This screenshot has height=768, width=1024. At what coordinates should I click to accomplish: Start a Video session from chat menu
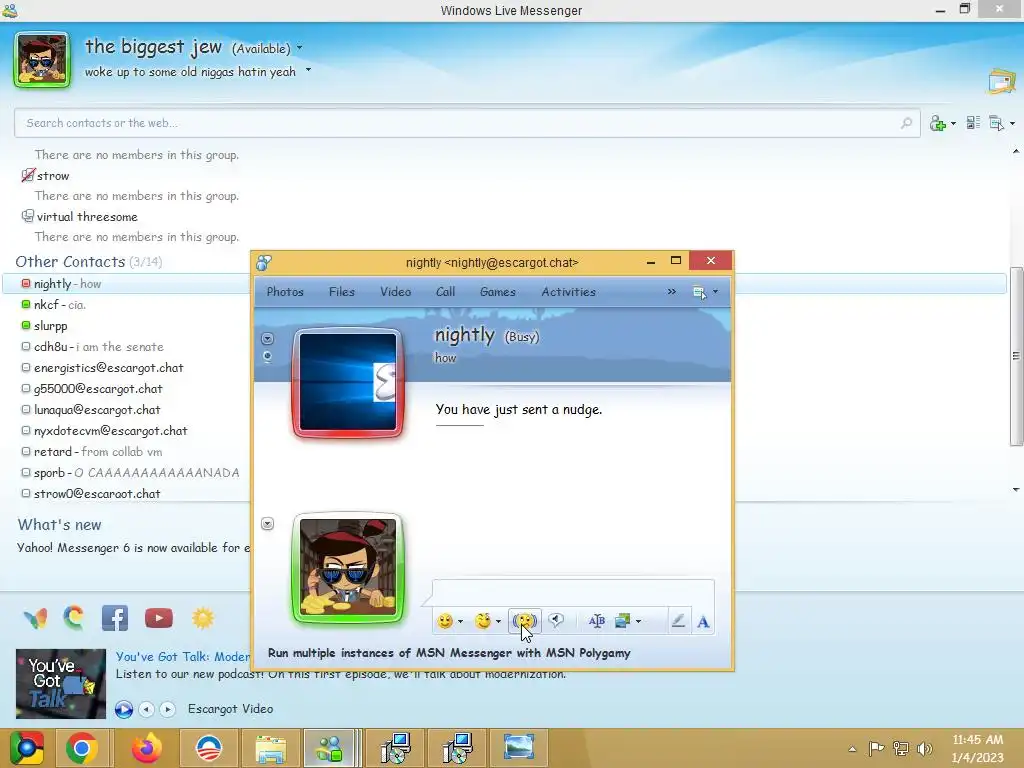pos(396,292)
